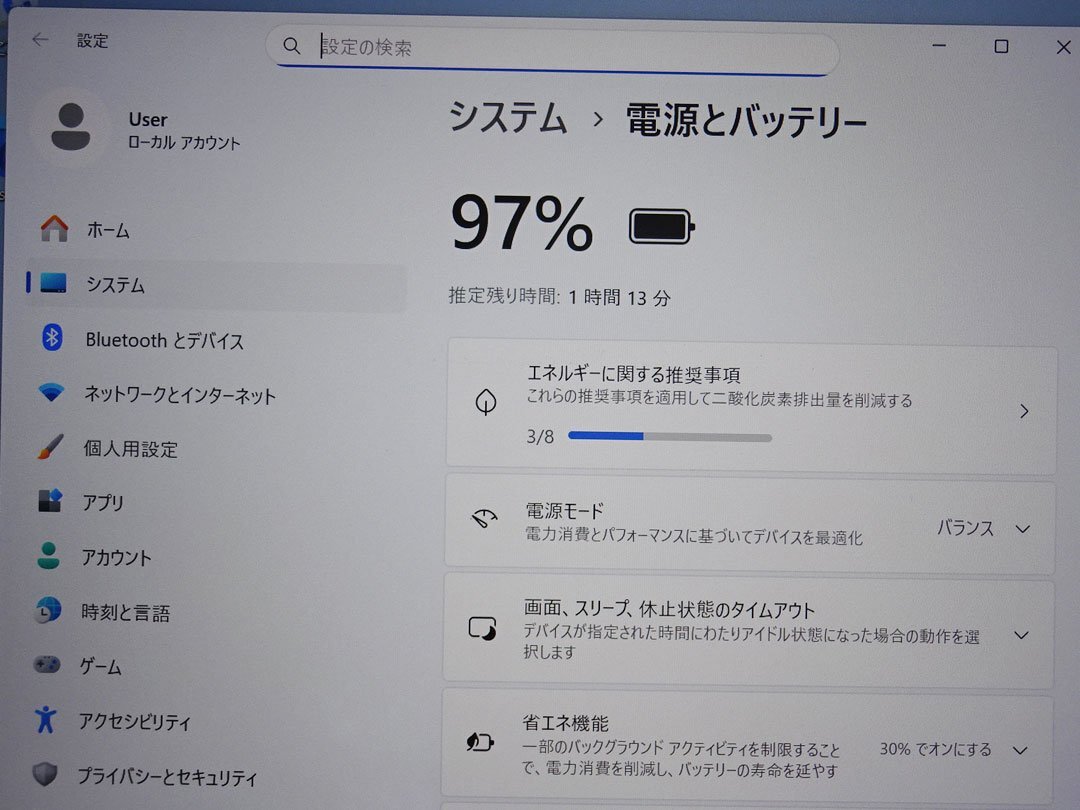Click 推定残り時間 1 時間 13 分 text
Screen dimensions: 1080x810
(x=559, y=297)
